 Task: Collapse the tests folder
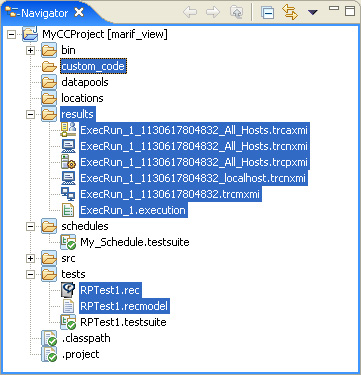31,274
